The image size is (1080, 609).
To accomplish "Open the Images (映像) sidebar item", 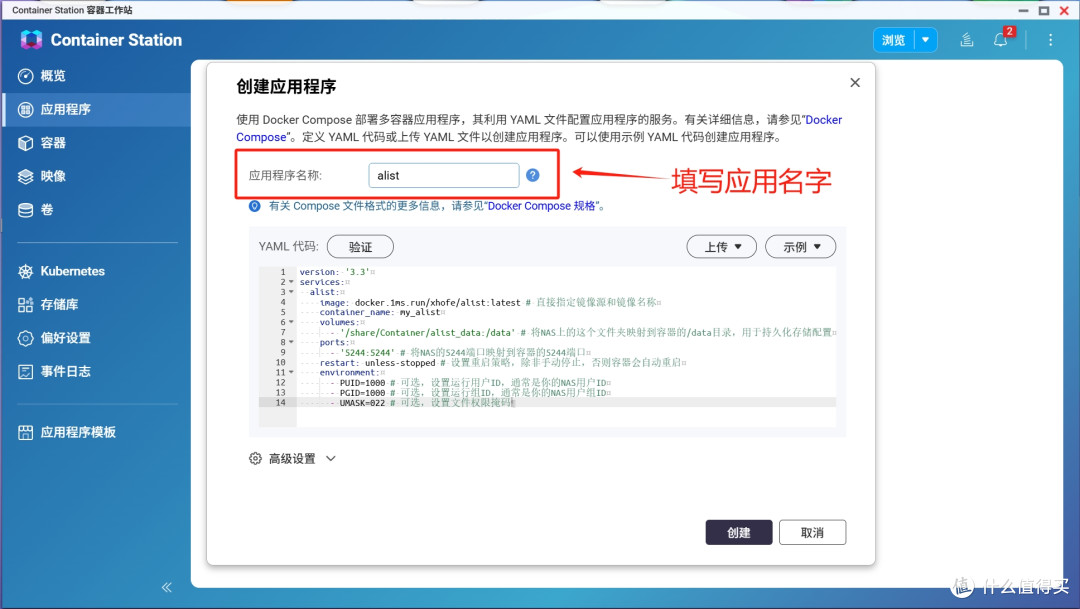I will [x=96, y=176].
